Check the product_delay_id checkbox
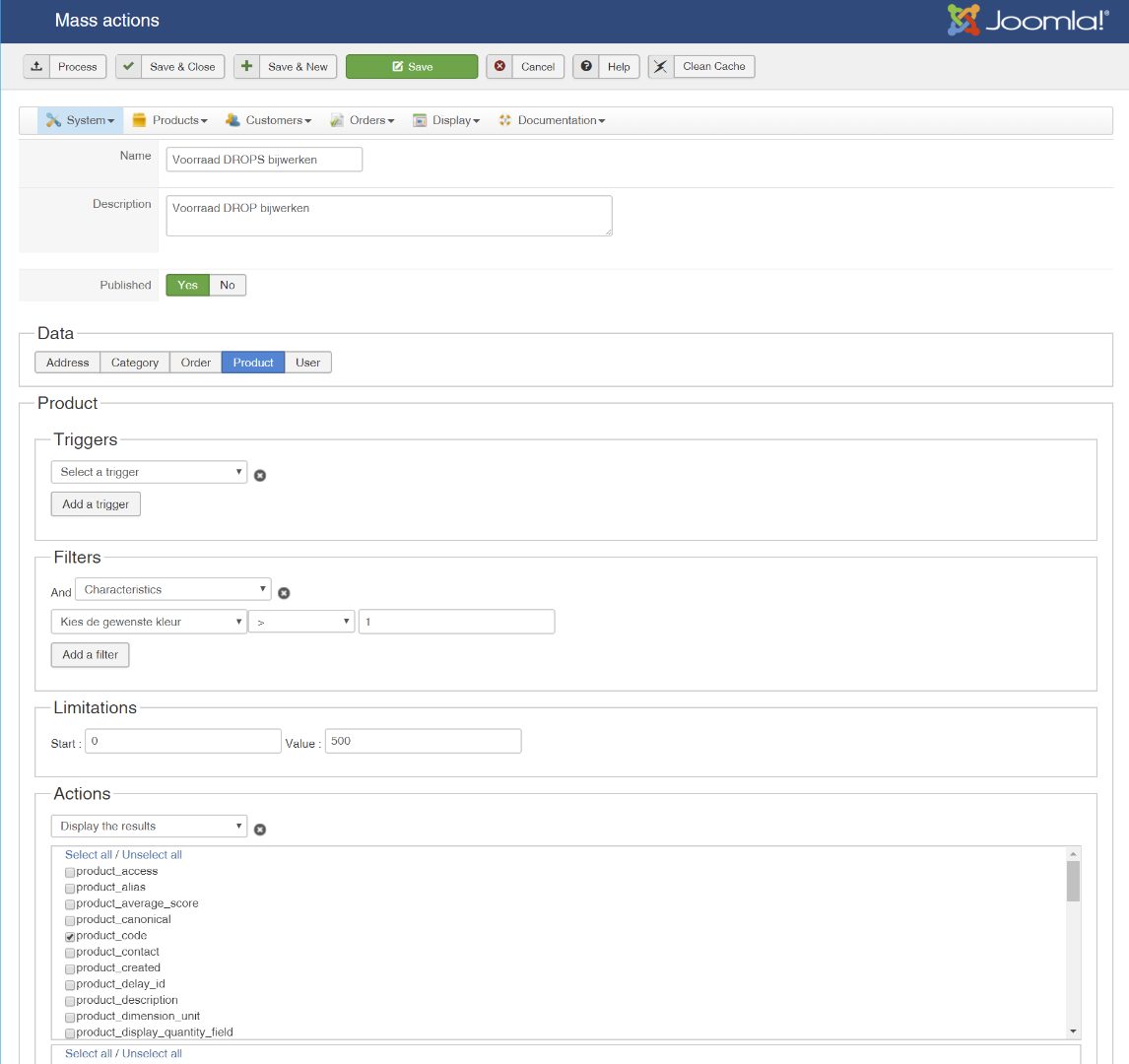1129x1064 pixels. click(70, 985)
